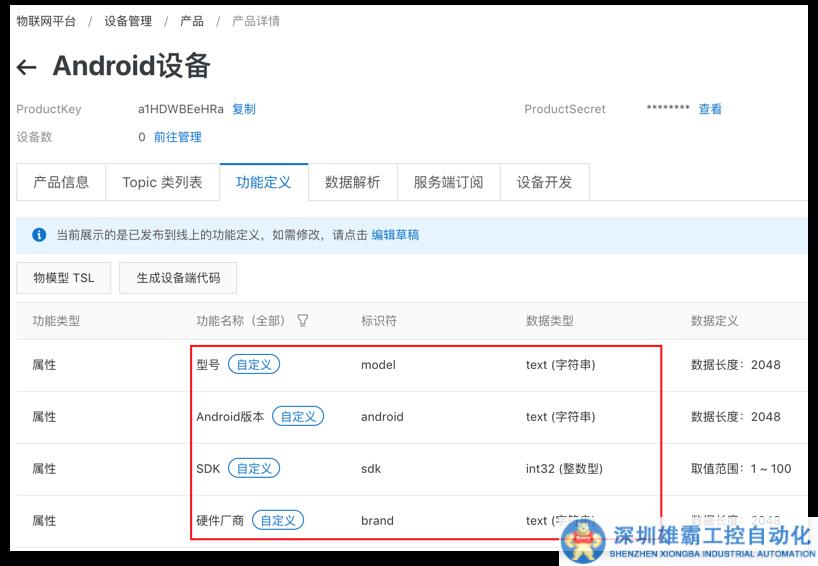Open the 编辑草稿 link

click(395, 235)
